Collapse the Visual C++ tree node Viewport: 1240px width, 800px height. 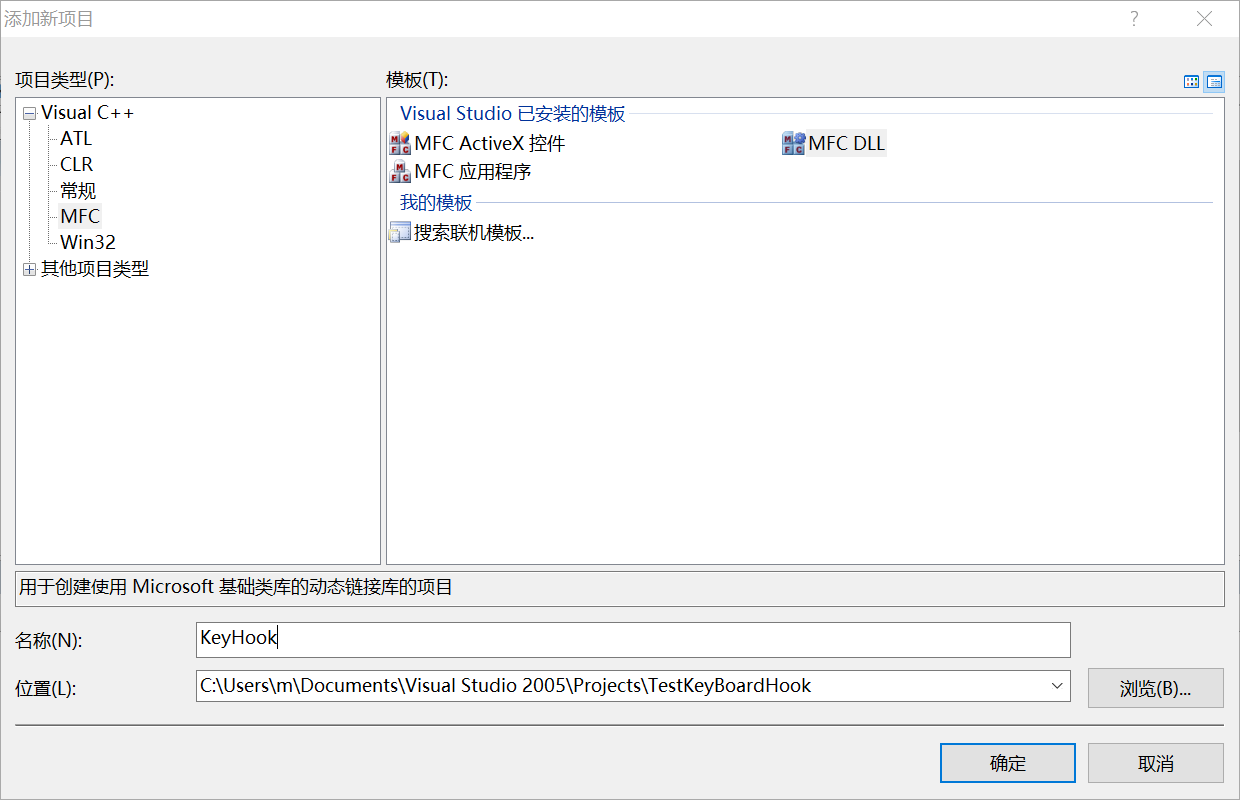[29, 113]
